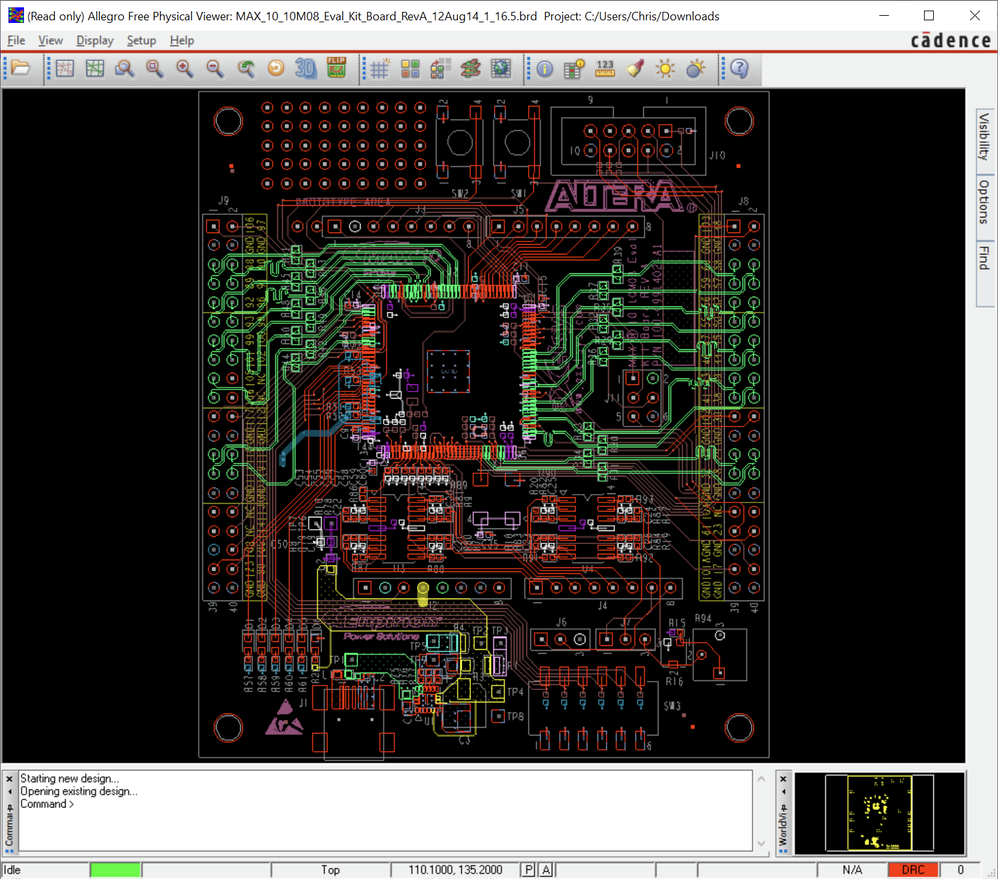This screenshot has width=998, height=879.
Task: Select Zoom Fit tool
Action: [155, 68]
